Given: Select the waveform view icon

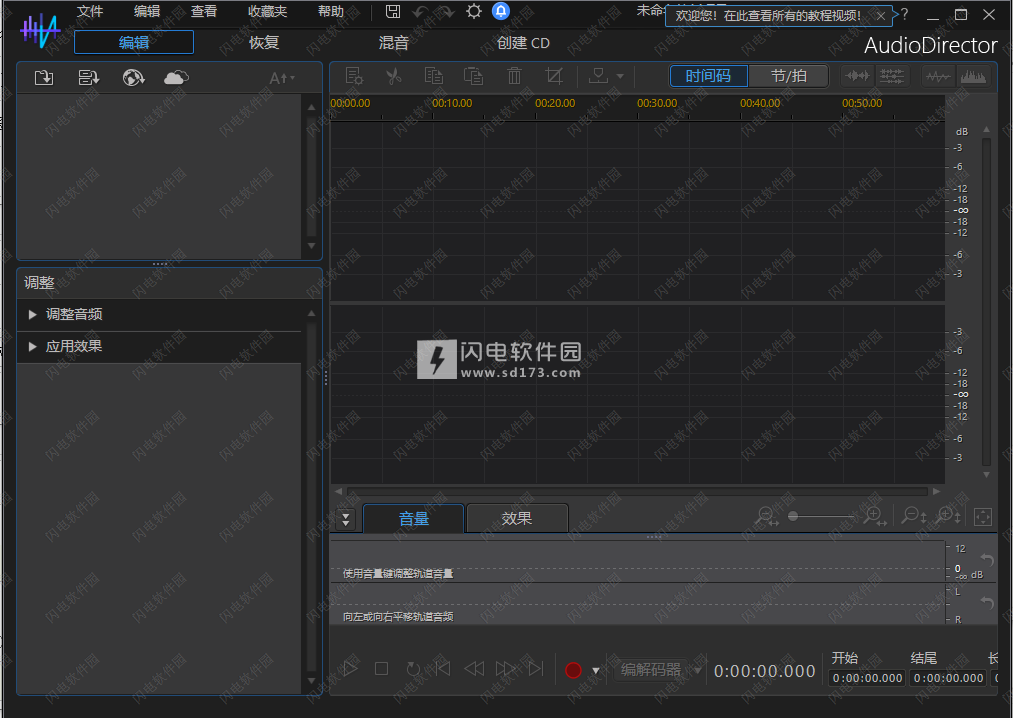Looking at the screenshot, I should [x=858, y=76].
